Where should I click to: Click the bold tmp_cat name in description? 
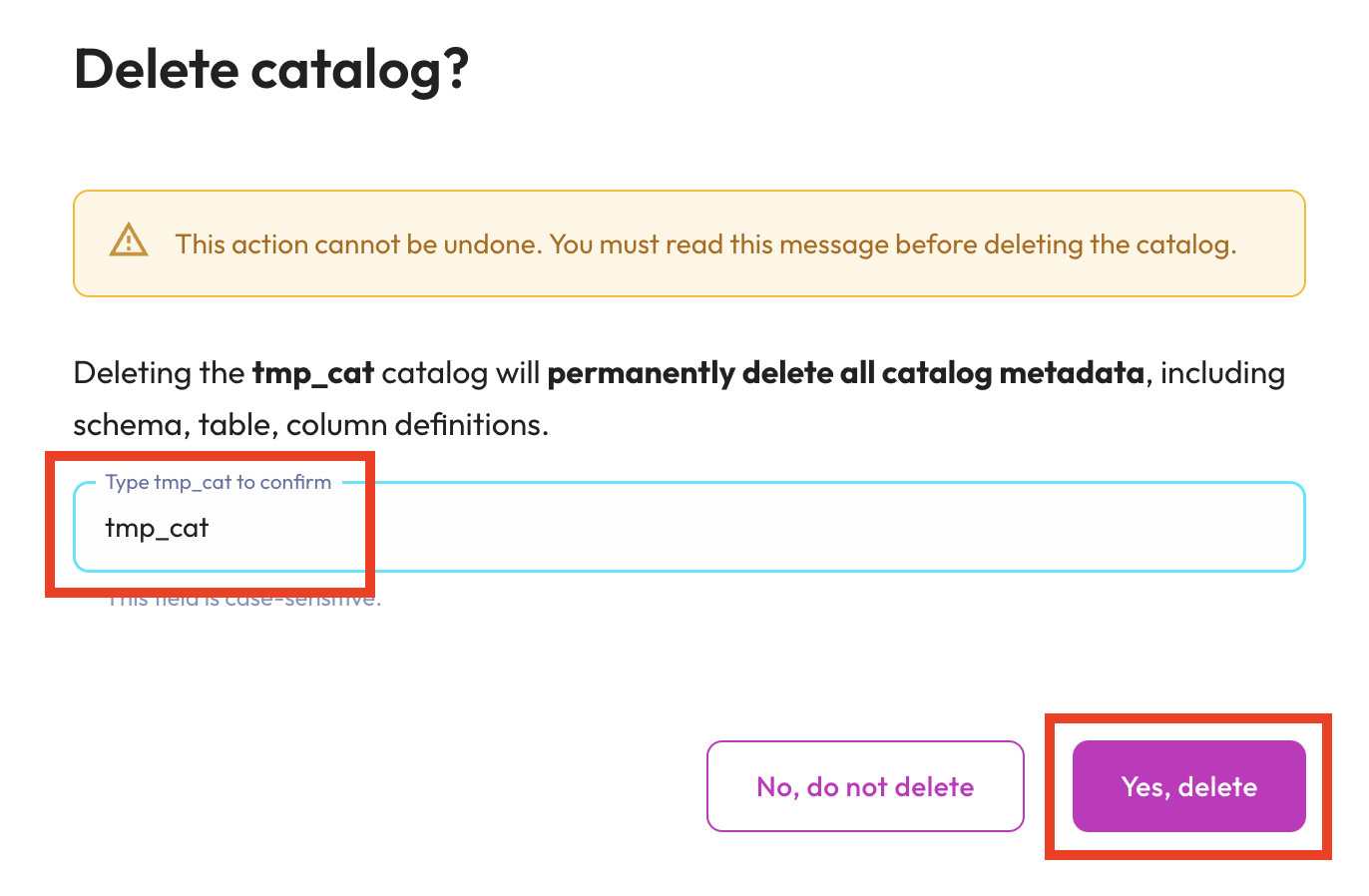pos(312,373)
